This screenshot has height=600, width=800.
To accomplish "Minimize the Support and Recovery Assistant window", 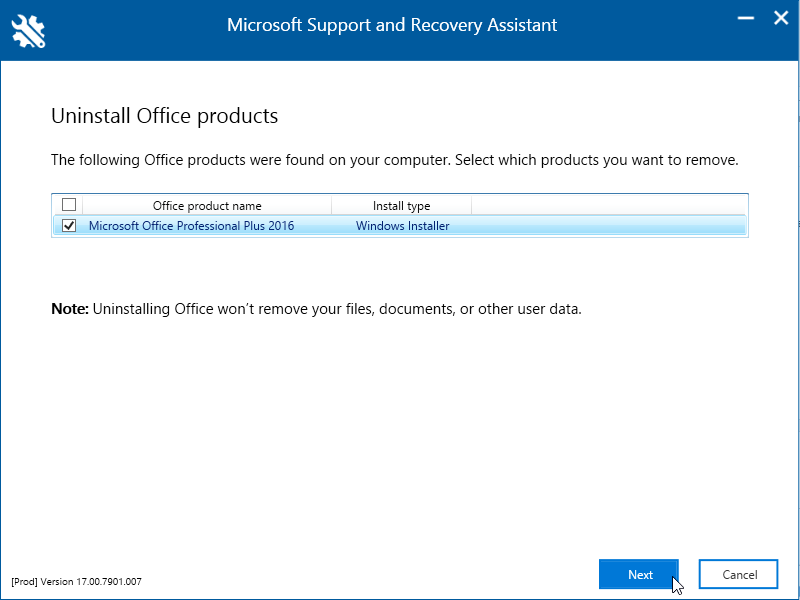I will (x=746, y=18).
